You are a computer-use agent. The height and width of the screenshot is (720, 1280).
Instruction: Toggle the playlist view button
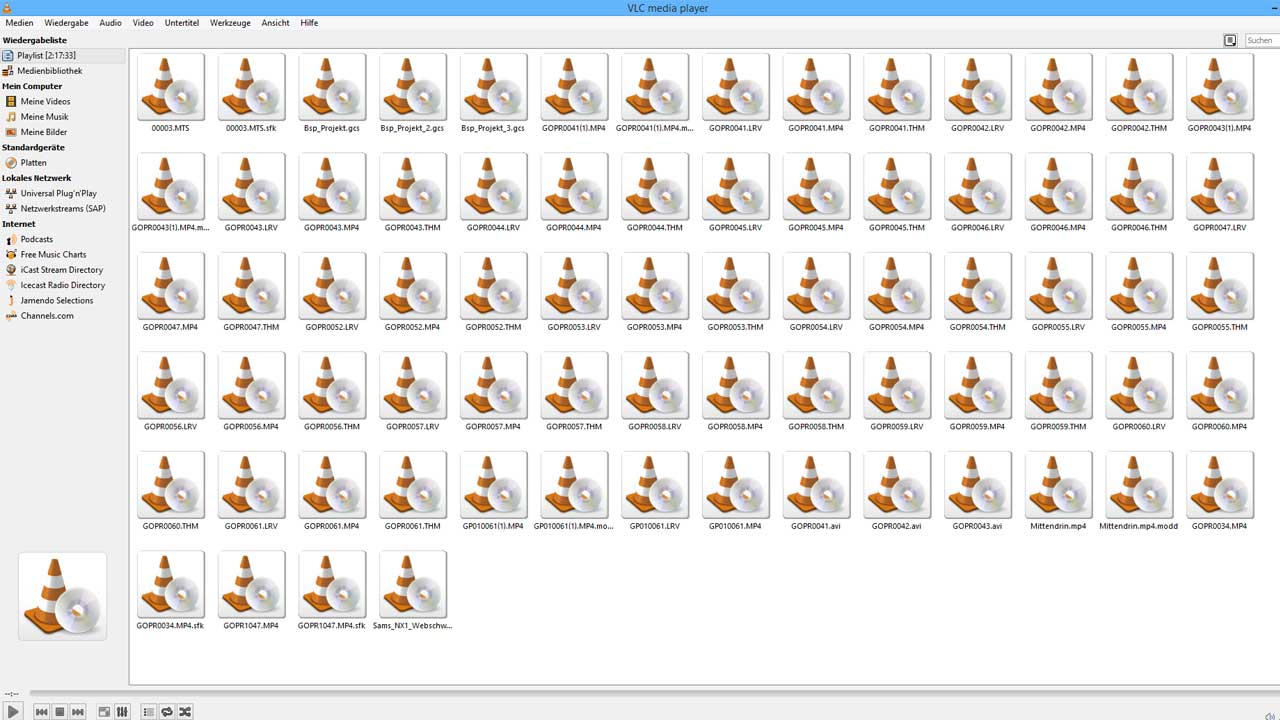[x=149, y=712]
